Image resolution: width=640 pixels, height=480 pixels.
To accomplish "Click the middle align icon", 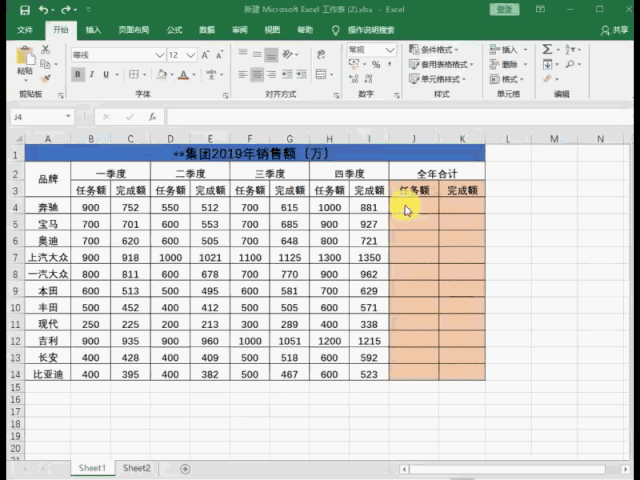I will 257,54.
